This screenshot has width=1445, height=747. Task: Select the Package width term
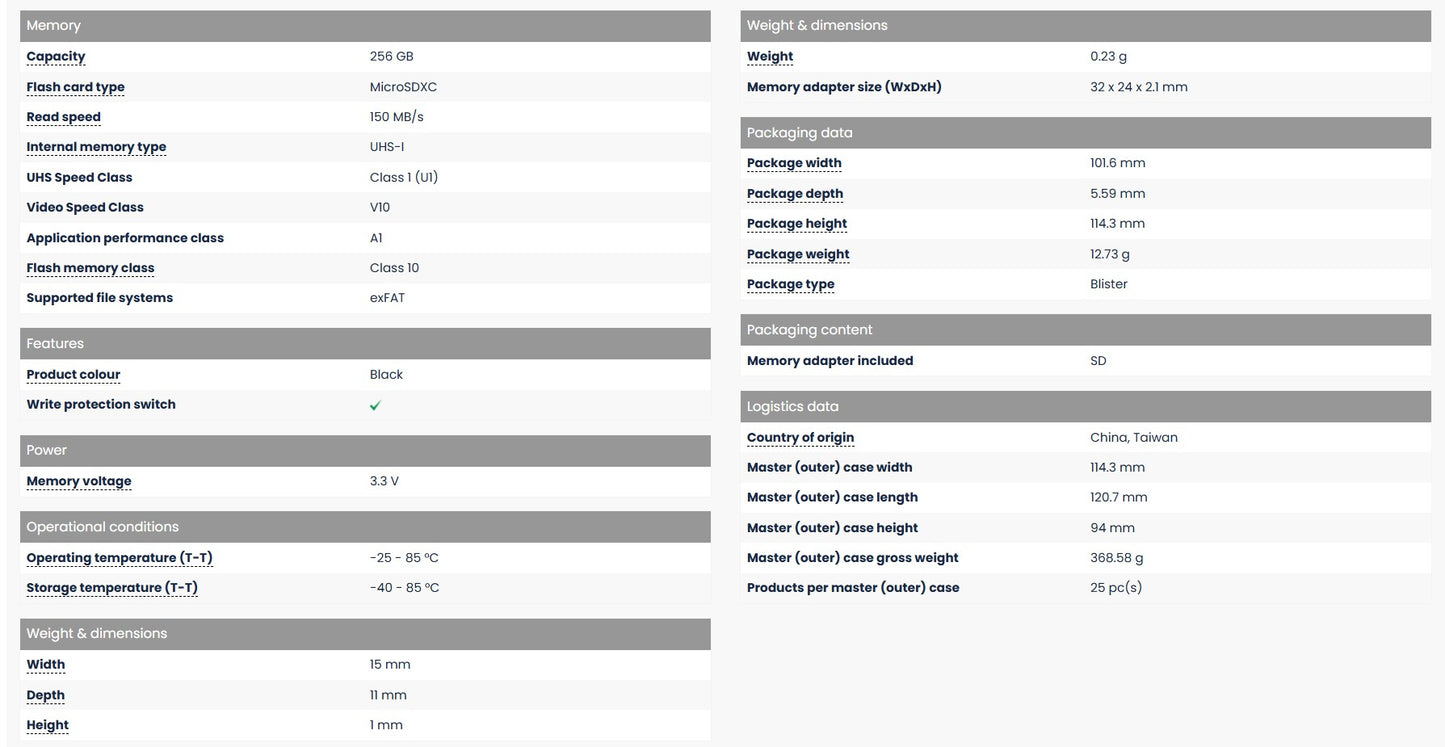click(x=795, y=163)
